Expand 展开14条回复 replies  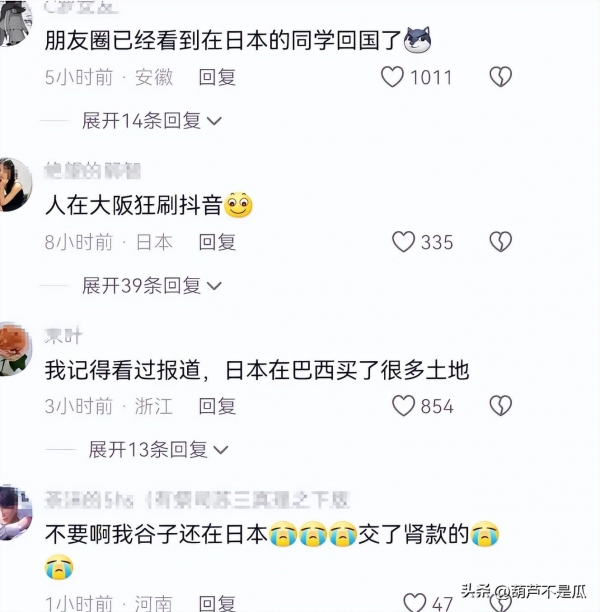151,121
